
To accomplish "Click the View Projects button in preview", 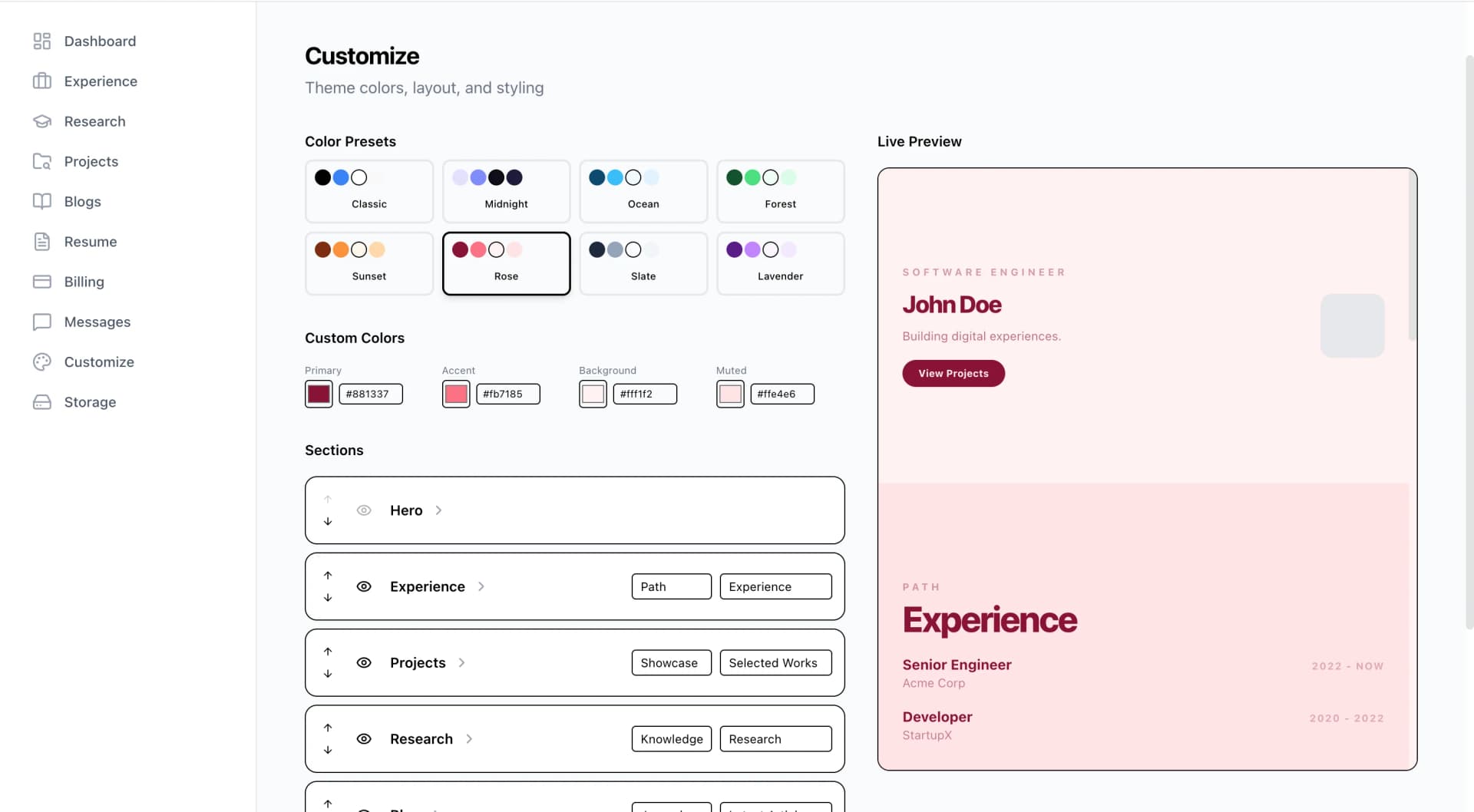I will point(953,373).
